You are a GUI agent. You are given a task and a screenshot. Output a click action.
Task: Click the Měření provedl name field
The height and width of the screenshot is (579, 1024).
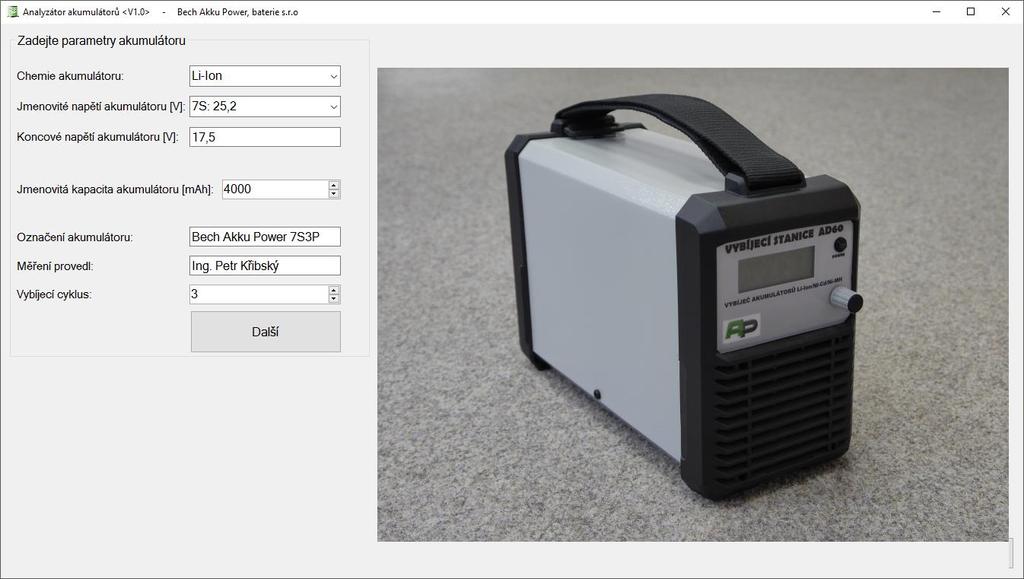pyautogui.click(x=264, y=266)
